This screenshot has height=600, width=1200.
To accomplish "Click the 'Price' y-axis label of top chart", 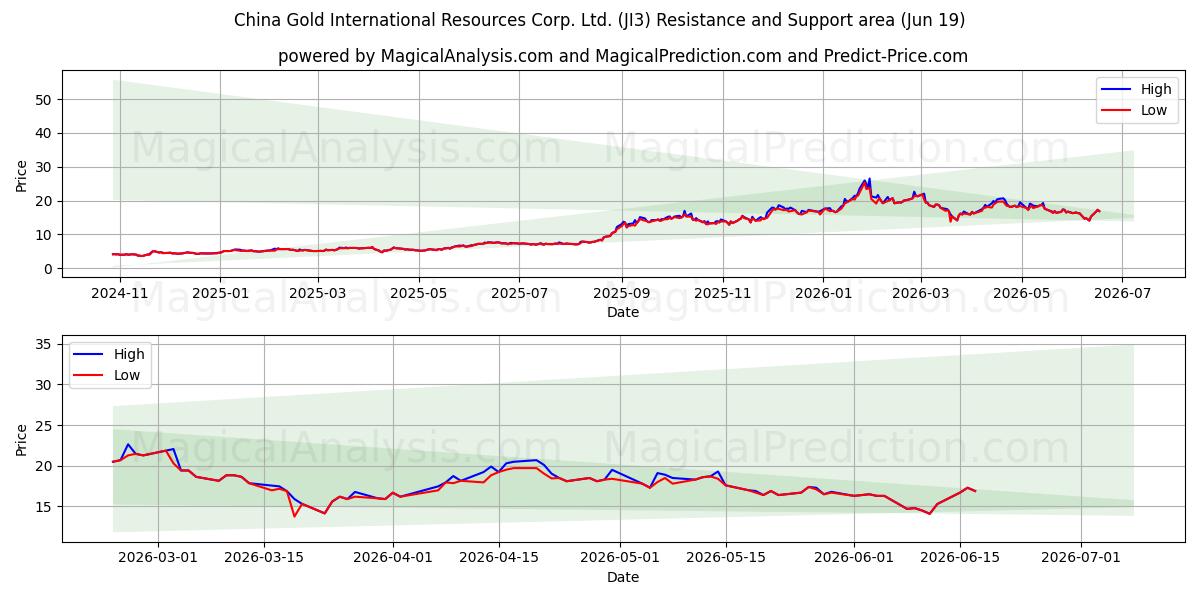I will click(x=22, y=175).
